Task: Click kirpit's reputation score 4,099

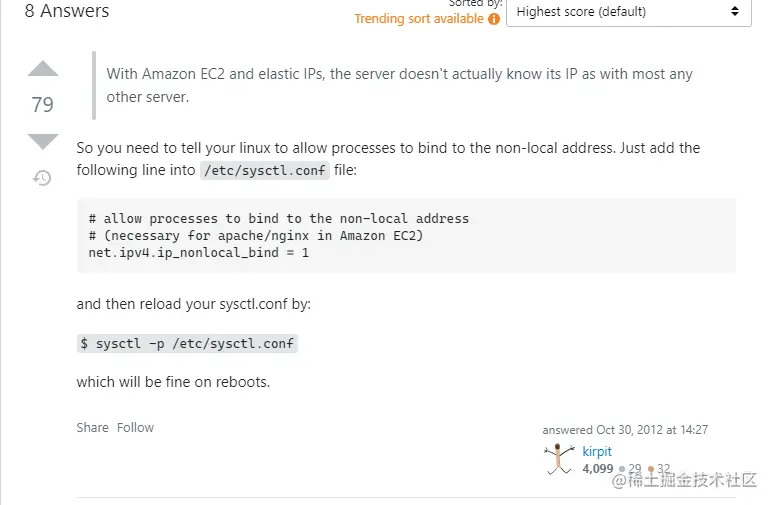Action: 597,468
